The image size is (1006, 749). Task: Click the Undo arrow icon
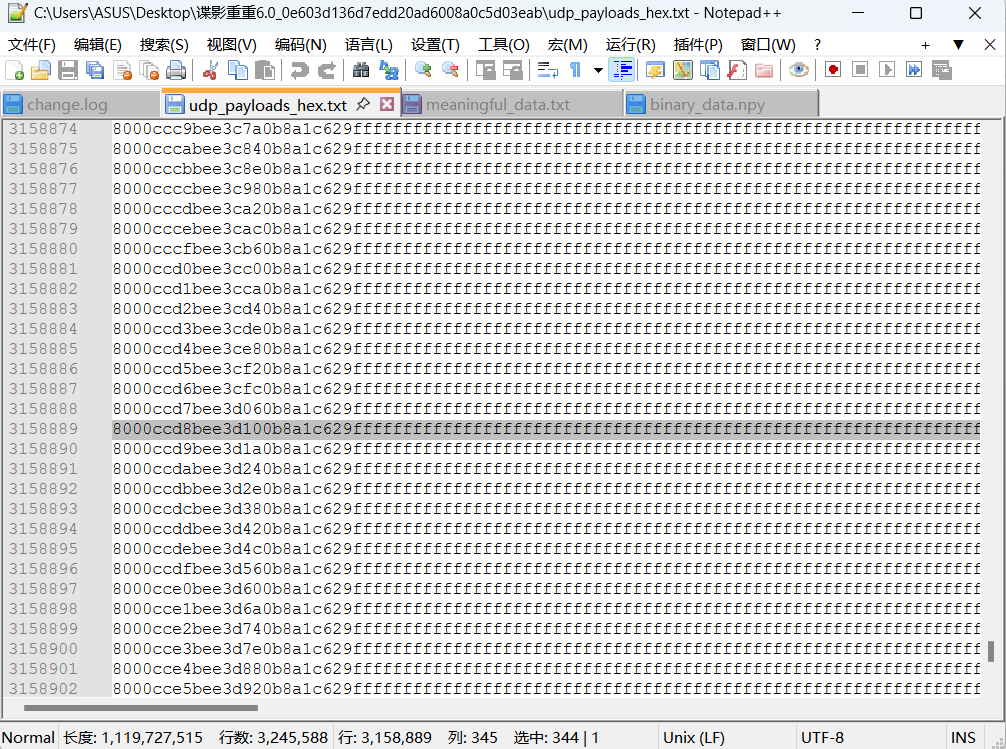click(299, 70)
